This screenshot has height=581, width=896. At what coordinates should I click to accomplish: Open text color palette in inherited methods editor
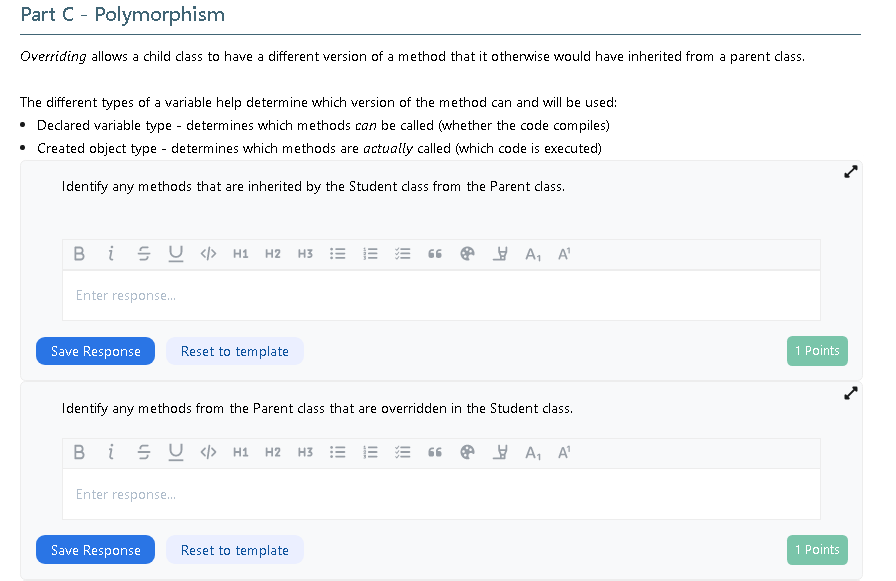[x=467, y=254]
